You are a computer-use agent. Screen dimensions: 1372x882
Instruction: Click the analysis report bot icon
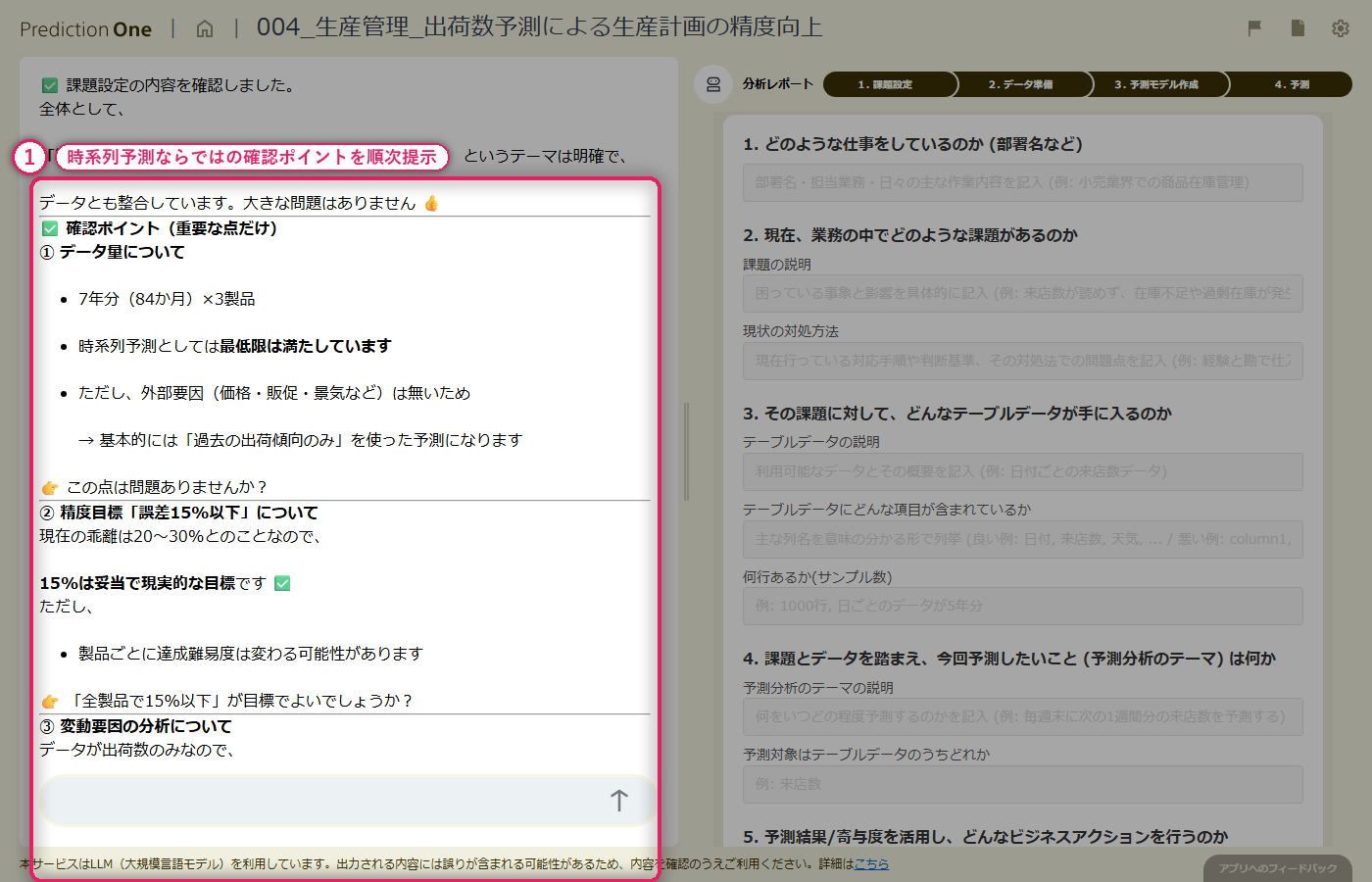713,84
